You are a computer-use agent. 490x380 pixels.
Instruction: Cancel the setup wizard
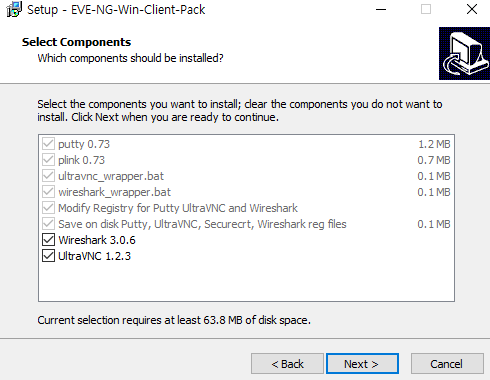447,364
